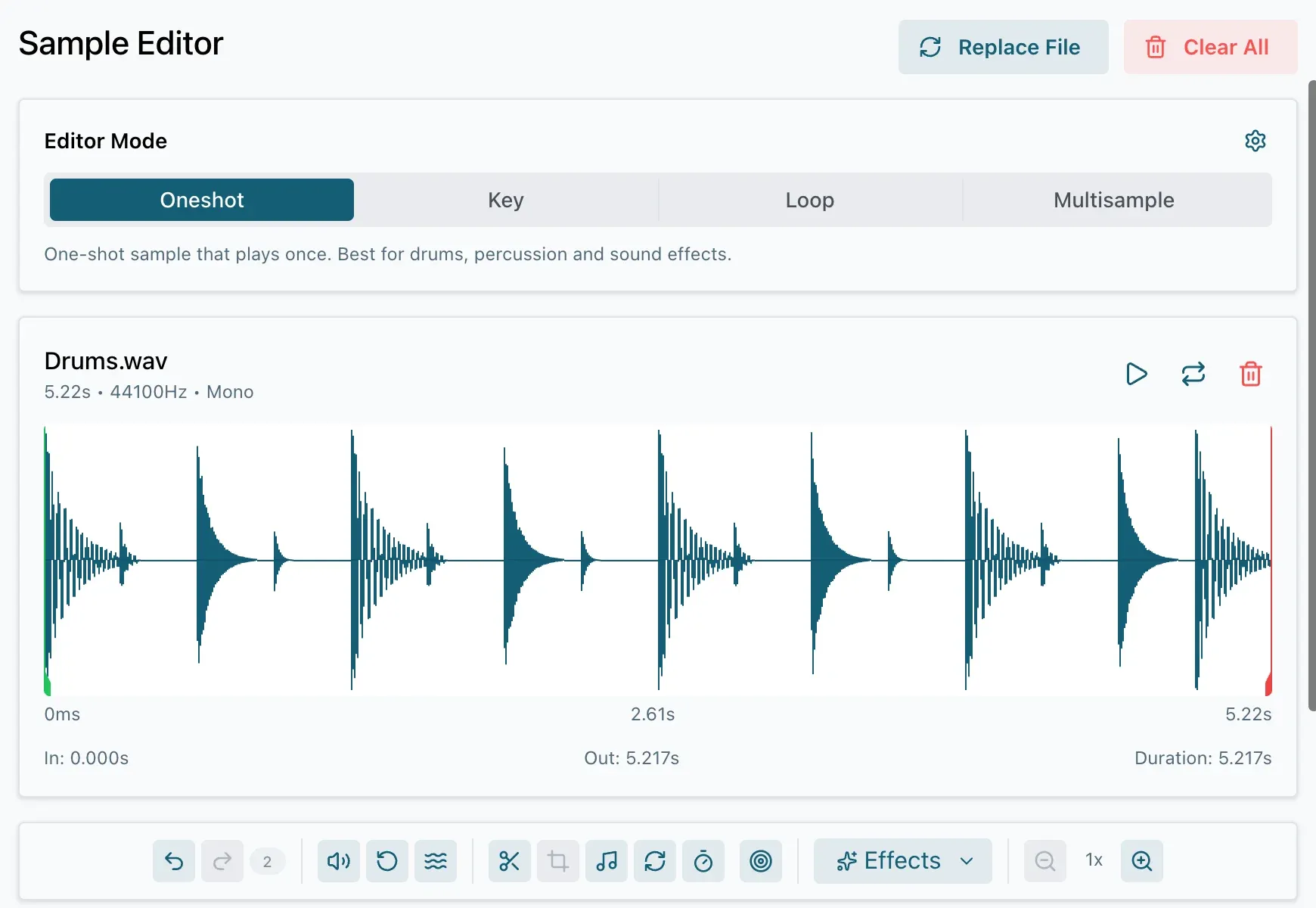The image size is (1316, 908).
Task: Click the waves fade icon
Action: pyautogui.click(x=436, y=861)
